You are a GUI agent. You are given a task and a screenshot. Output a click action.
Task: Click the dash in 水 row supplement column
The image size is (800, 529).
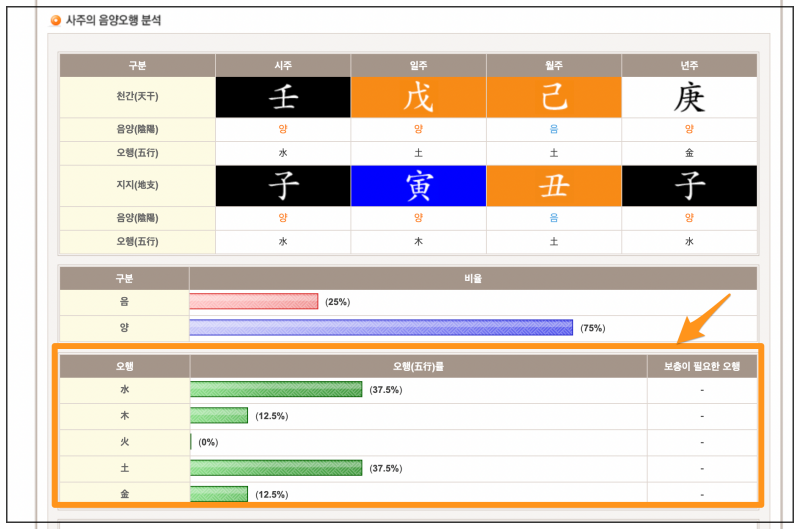[x=702, y=390]
